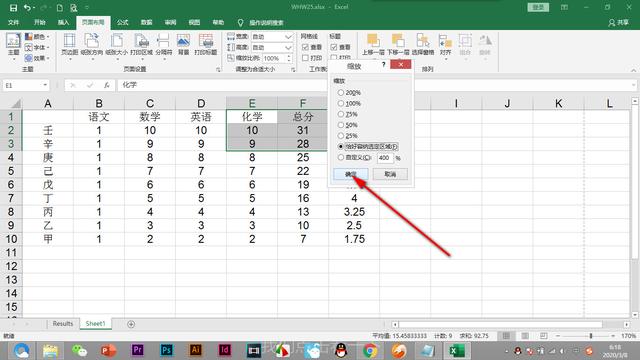Open WeChat from the taskbar
This screenshot has height=360, width=640.
pyautogui.click(x=79, y=350)
